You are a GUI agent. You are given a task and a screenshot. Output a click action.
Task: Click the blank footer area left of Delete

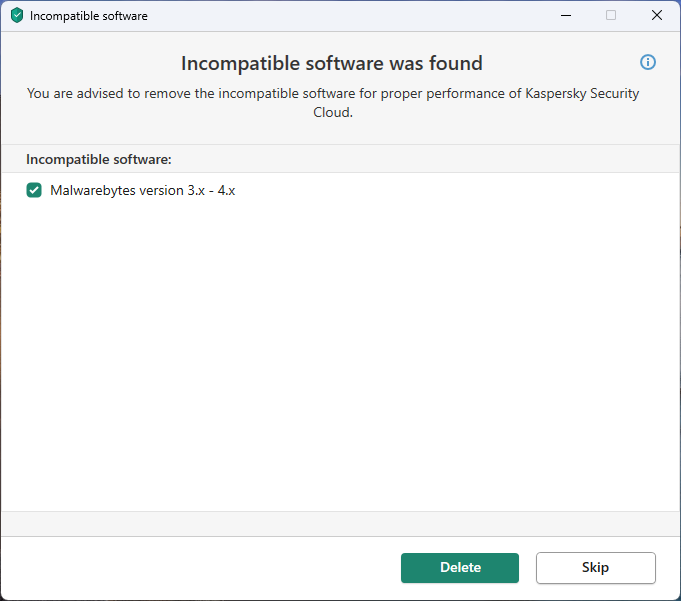point(200,568)
